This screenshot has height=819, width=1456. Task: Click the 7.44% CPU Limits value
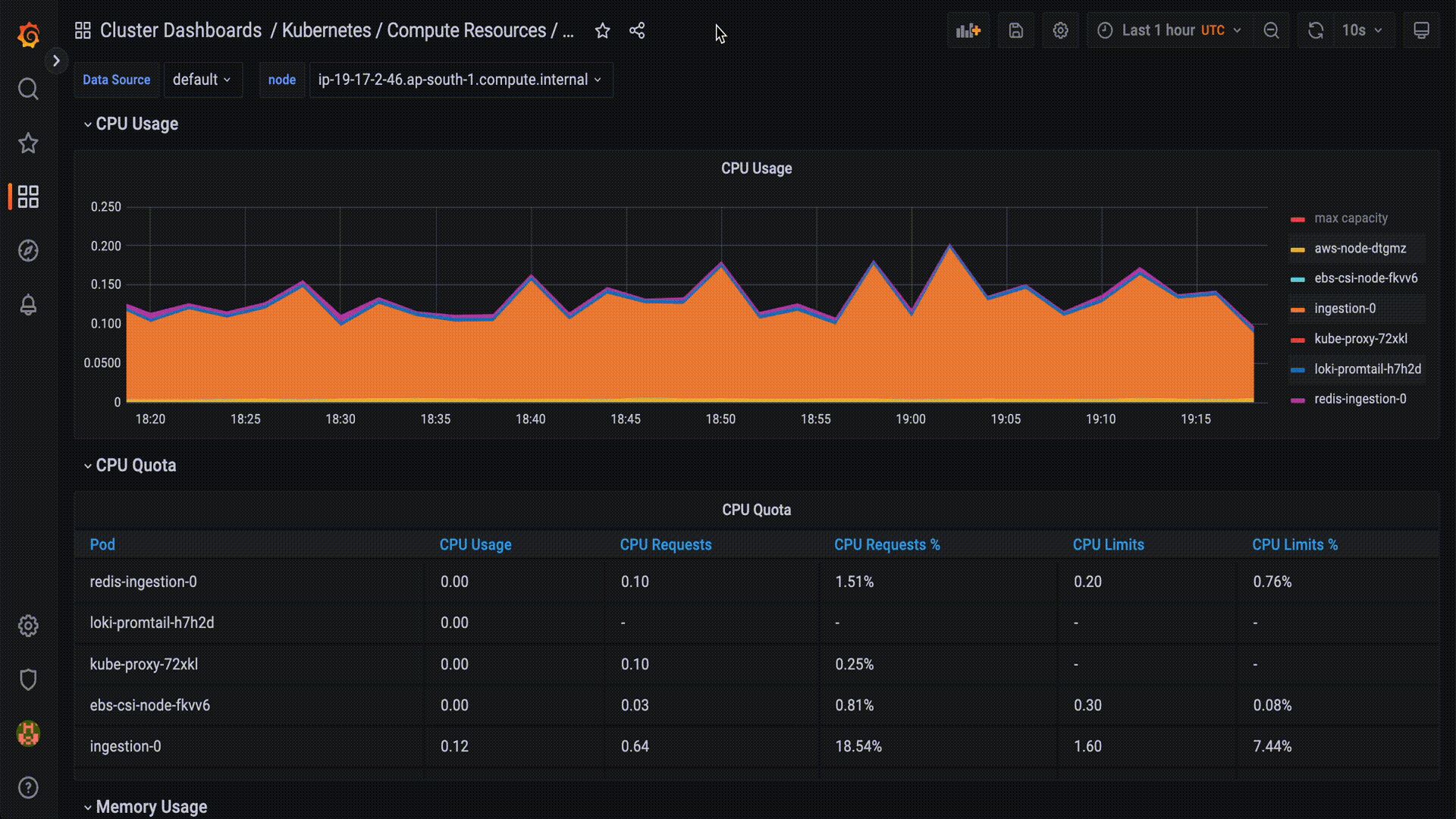pyautogui.click(x=1272, y=746)
